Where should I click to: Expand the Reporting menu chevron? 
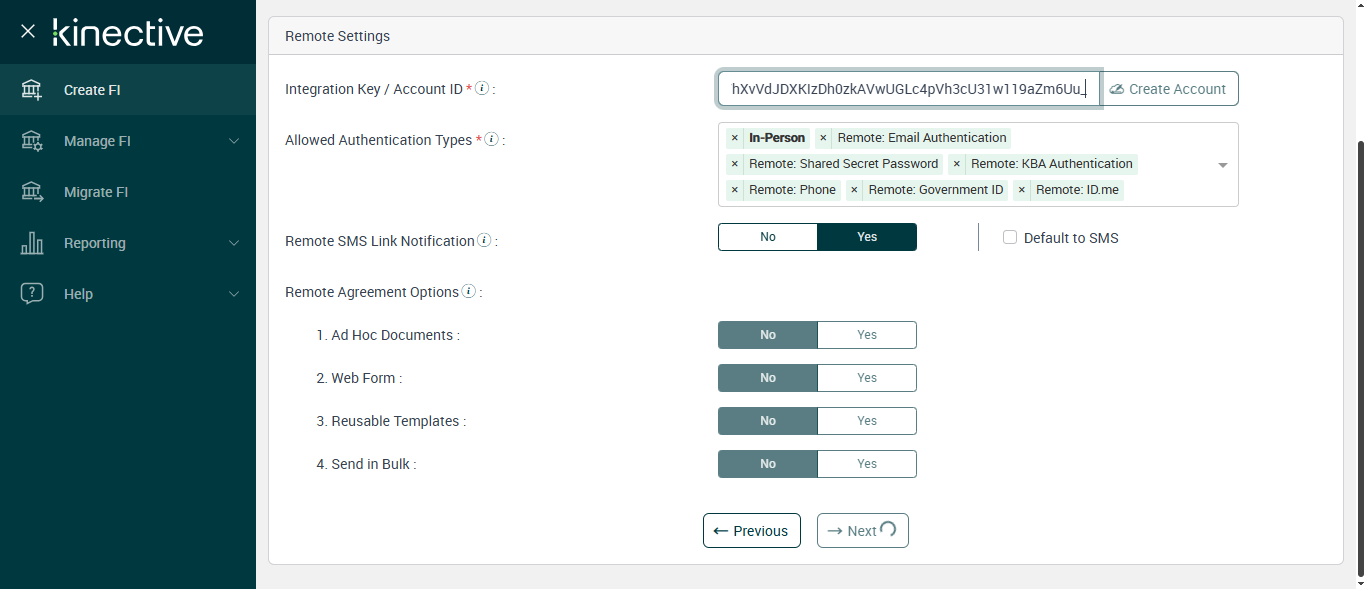click(x=234, y=243)
